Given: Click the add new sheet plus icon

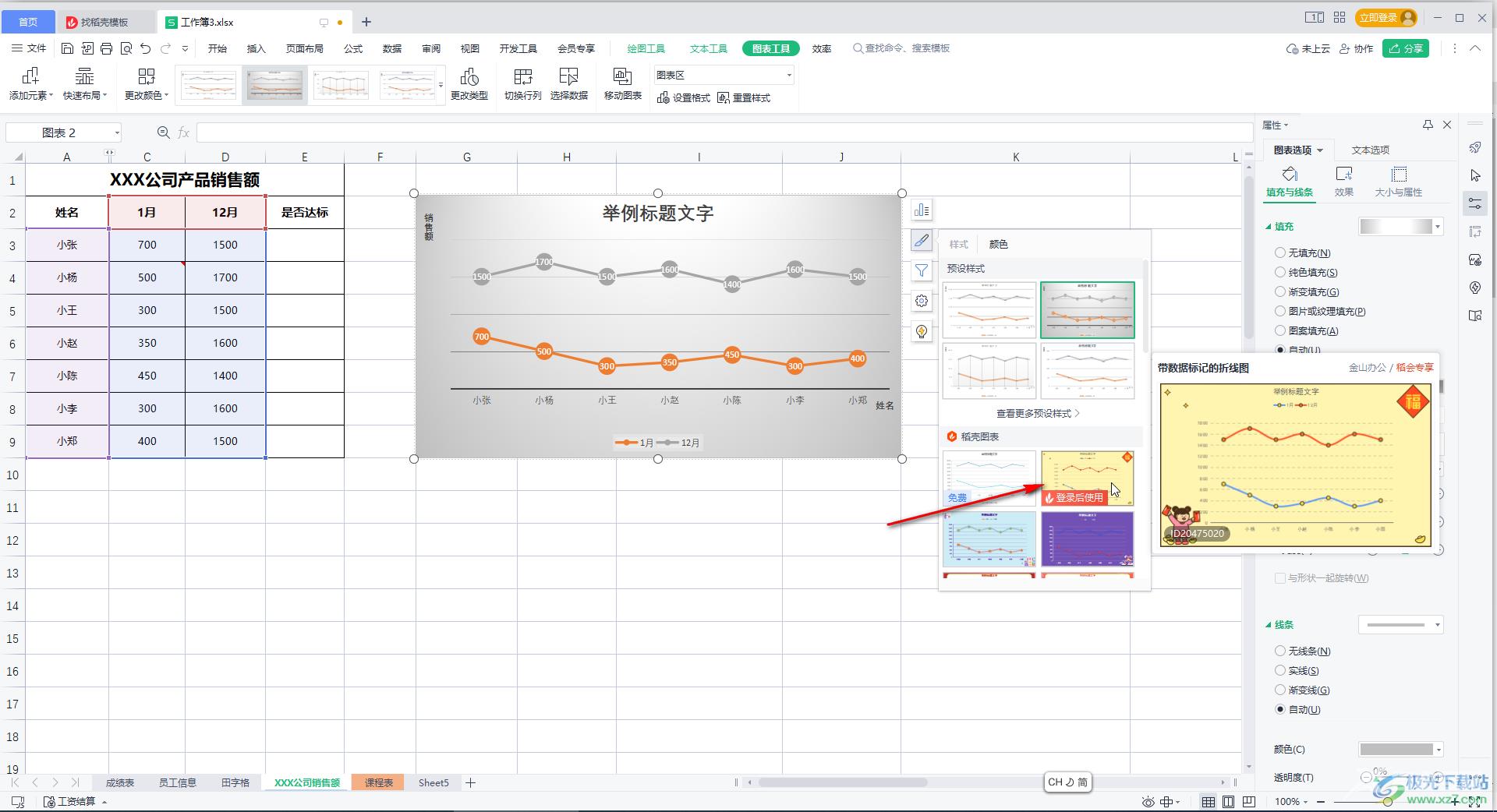Looking at the screenshot, I should (470, 782).
